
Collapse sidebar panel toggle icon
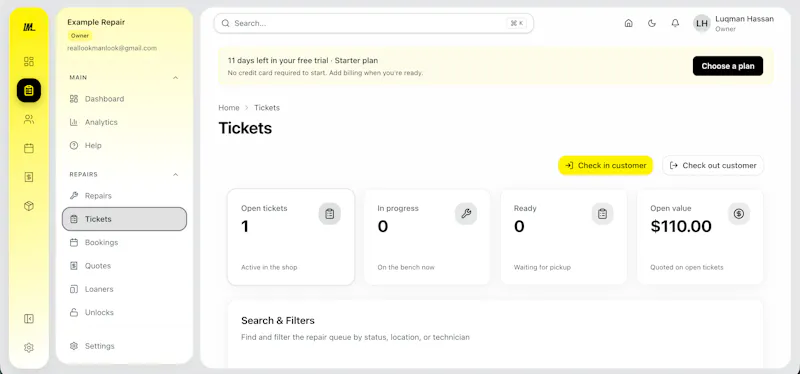pos(29,319)
